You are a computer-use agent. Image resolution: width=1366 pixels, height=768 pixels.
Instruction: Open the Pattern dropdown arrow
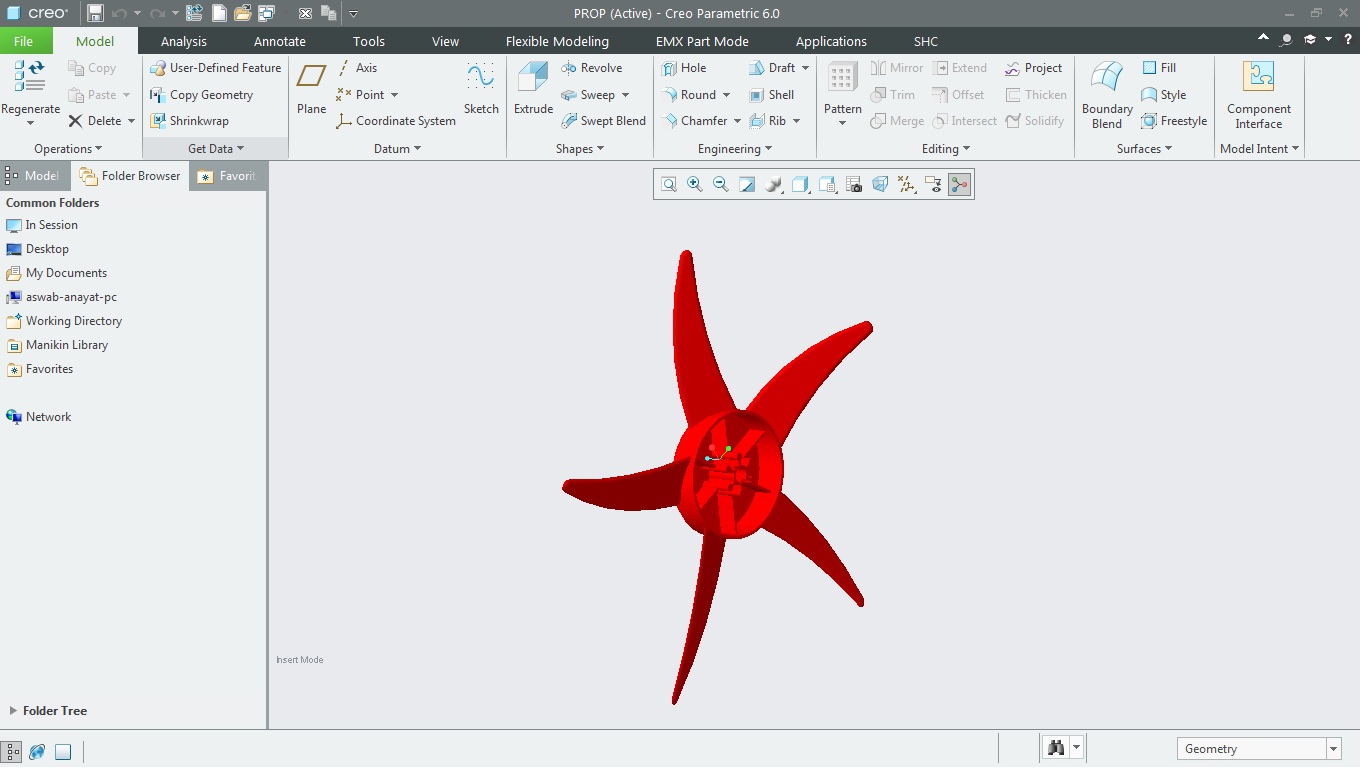point(842,123)
